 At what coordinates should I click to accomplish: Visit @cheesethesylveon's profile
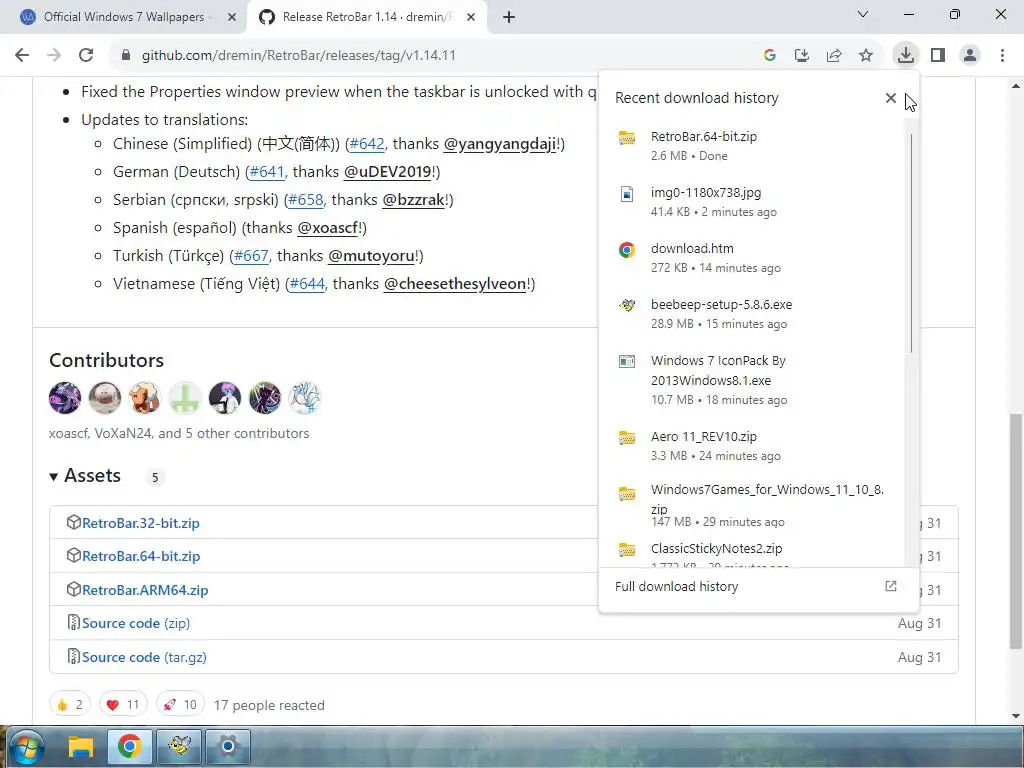click(x=455, y=284)
